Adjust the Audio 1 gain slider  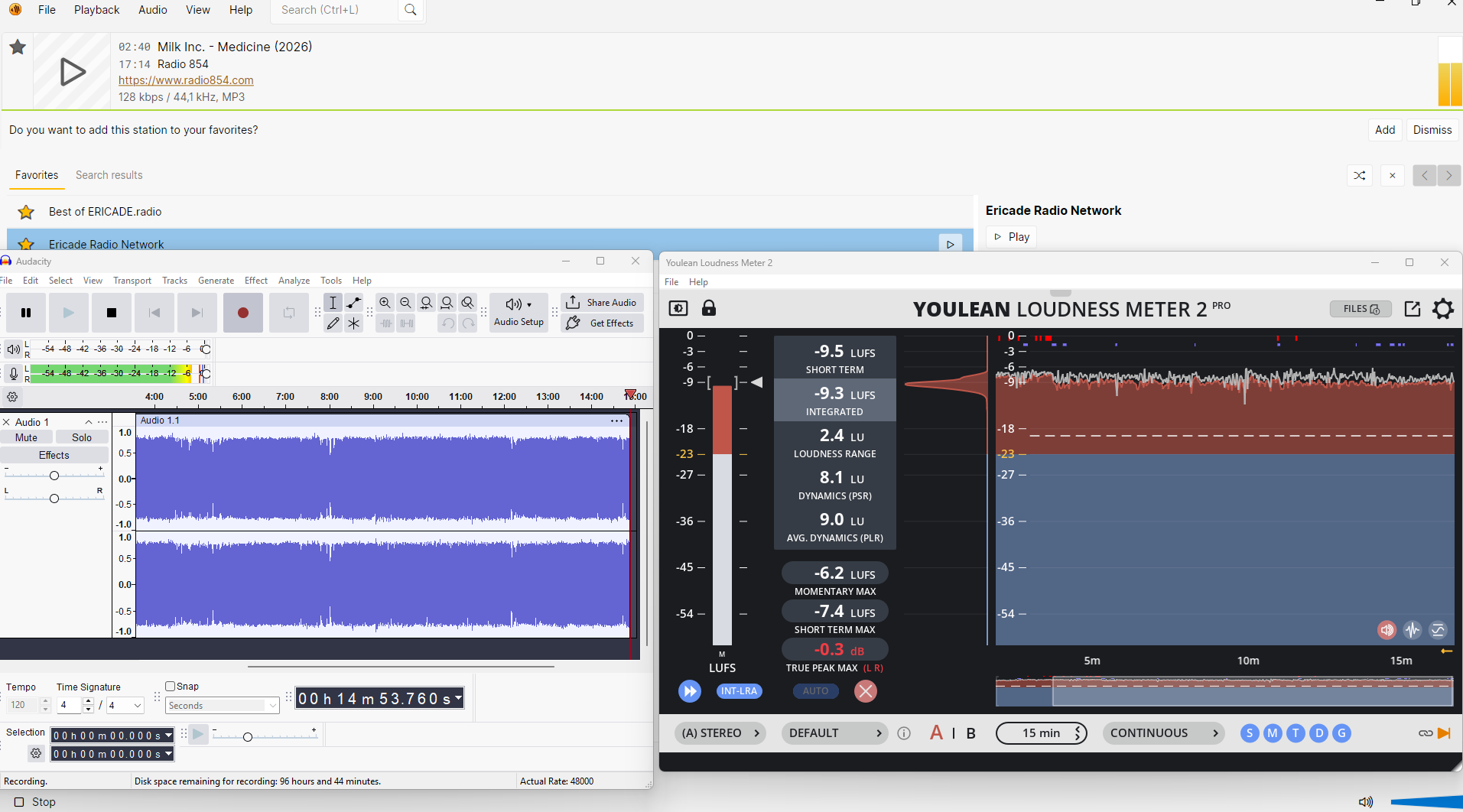click(54, 476)
